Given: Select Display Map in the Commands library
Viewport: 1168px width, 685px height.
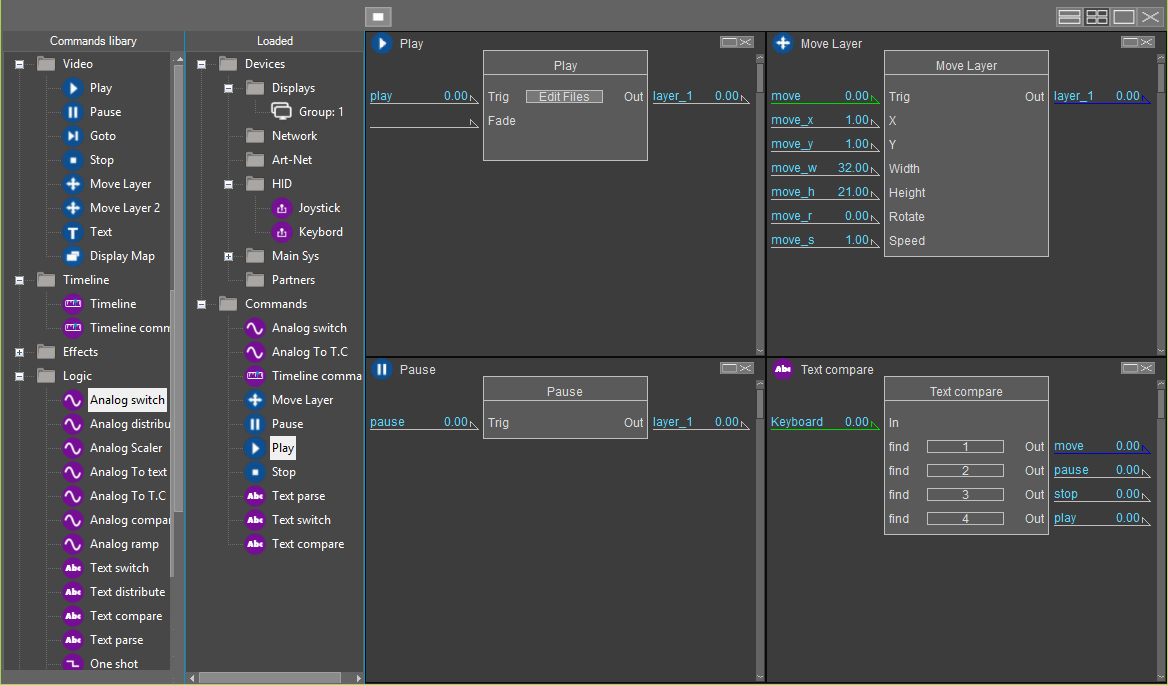Looking at the screenshot, I should [121, 256].
